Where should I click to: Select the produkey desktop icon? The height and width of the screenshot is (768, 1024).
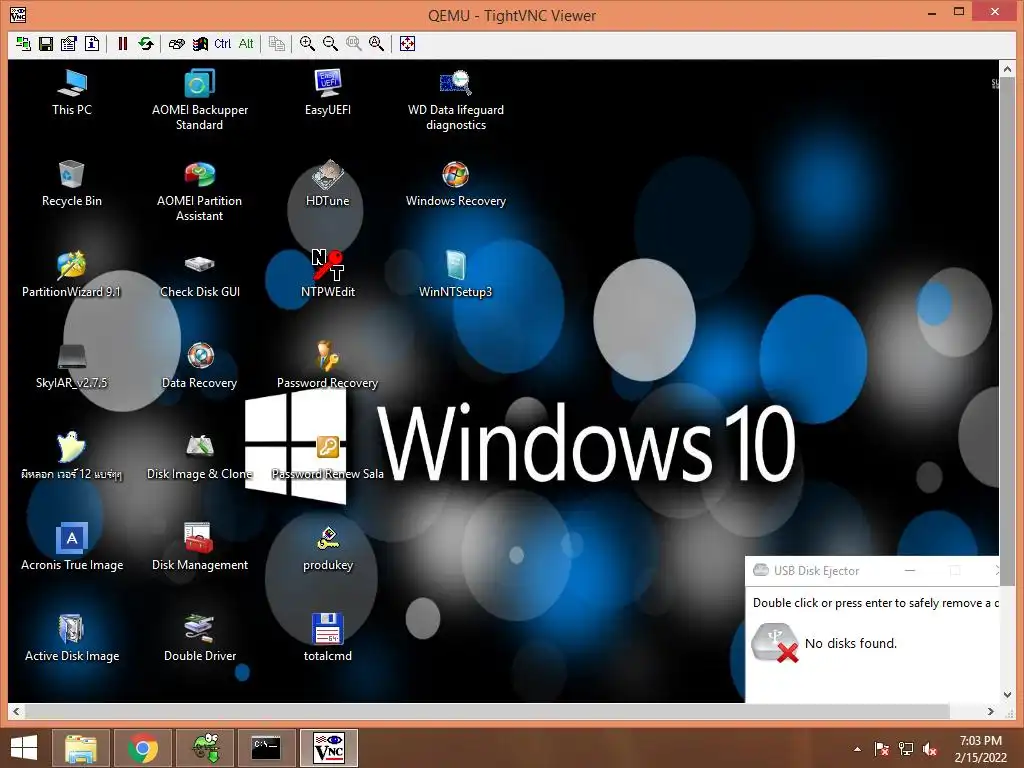point(328,547)
